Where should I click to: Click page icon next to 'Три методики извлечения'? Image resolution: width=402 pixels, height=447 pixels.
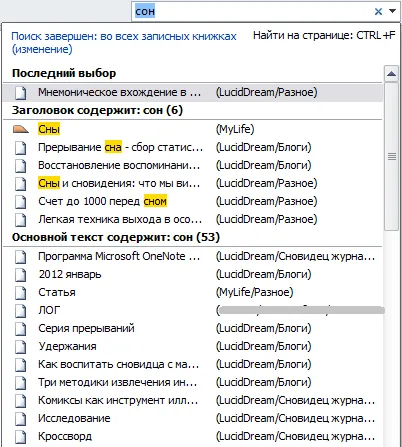21,383
